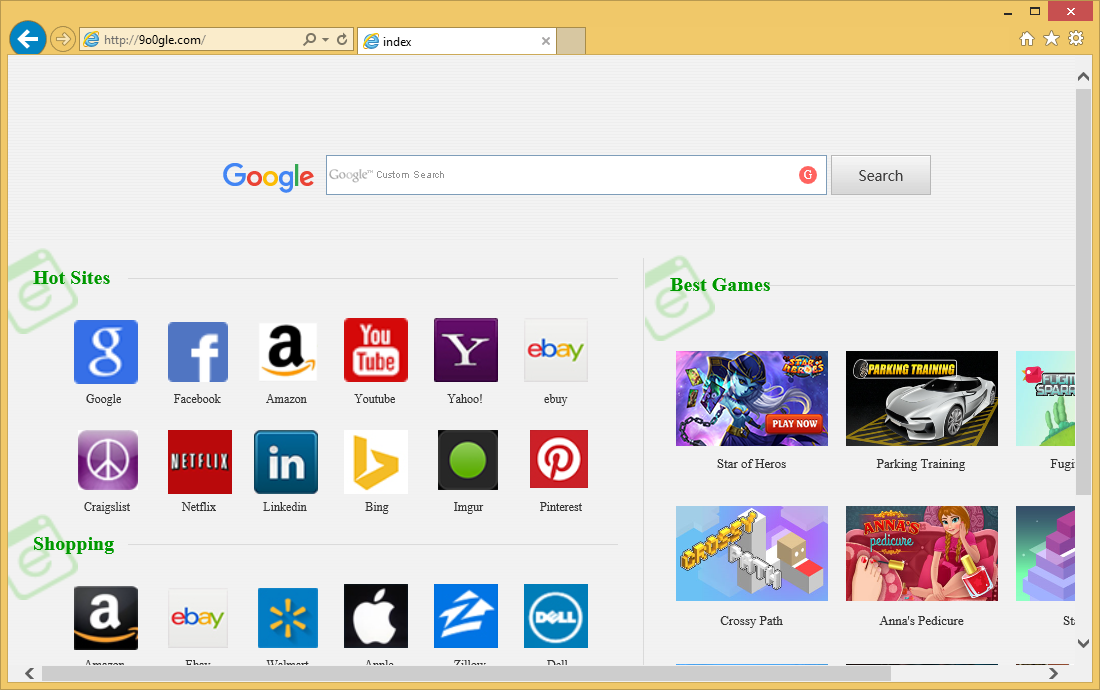Click the Star of Heros game thumbnail
Image resolution: width=1100 pixels, height=690 pixels.
tap(751, 398)
